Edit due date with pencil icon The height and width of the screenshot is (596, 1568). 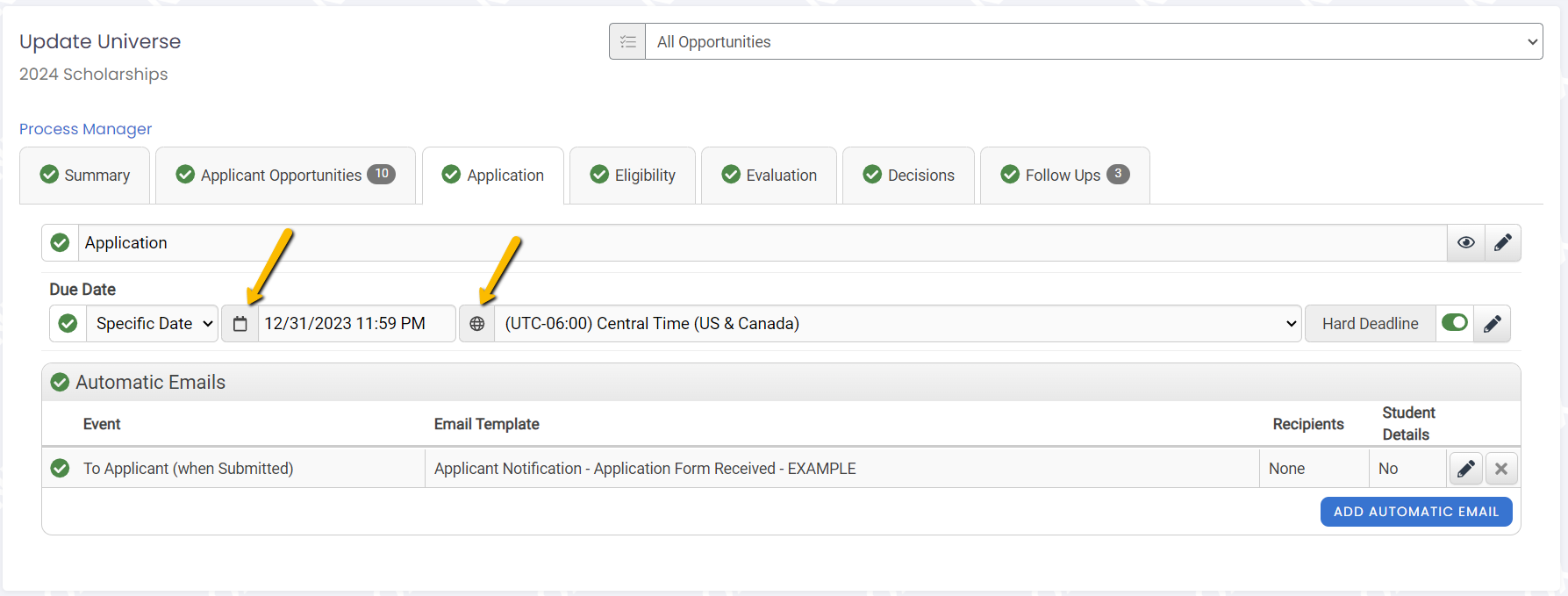coord(1492,323)
